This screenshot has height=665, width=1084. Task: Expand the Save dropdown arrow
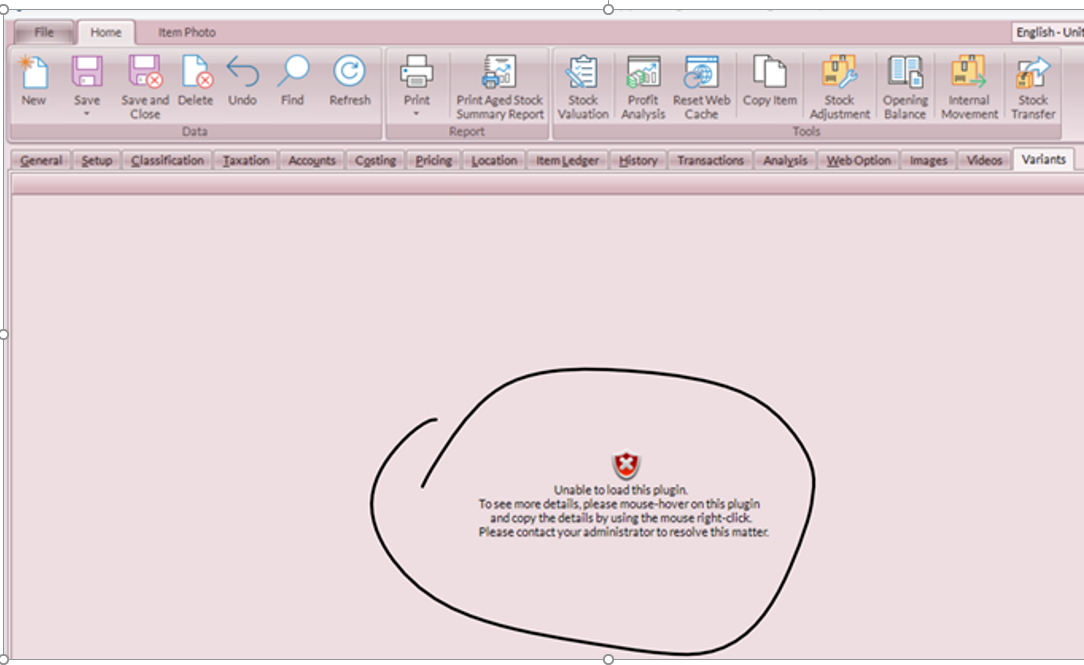click(x=87, y=114)
